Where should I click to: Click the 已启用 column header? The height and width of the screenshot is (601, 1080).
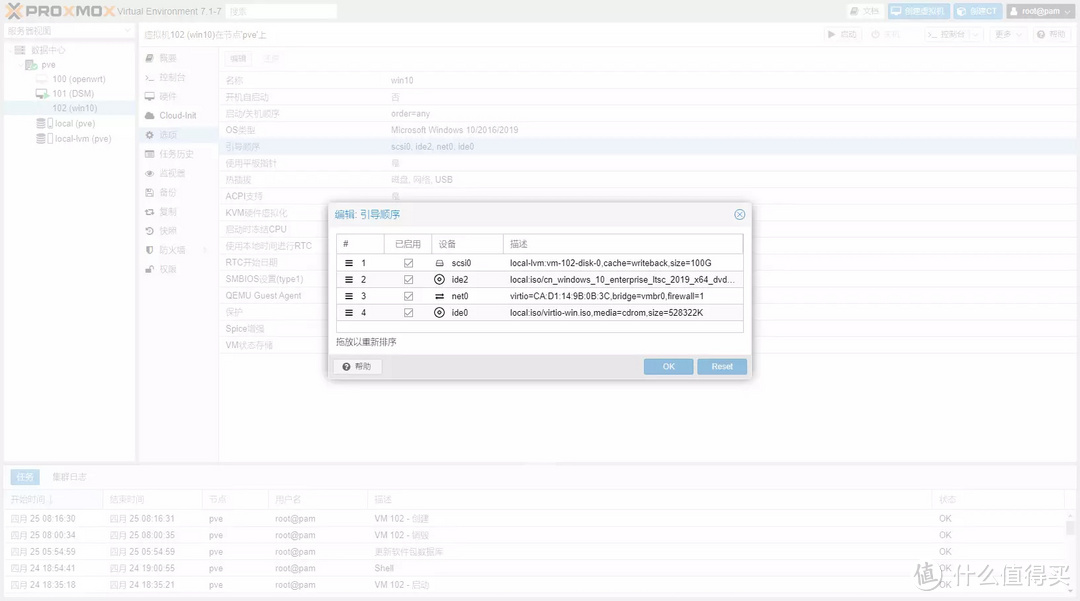click(408, 244)
